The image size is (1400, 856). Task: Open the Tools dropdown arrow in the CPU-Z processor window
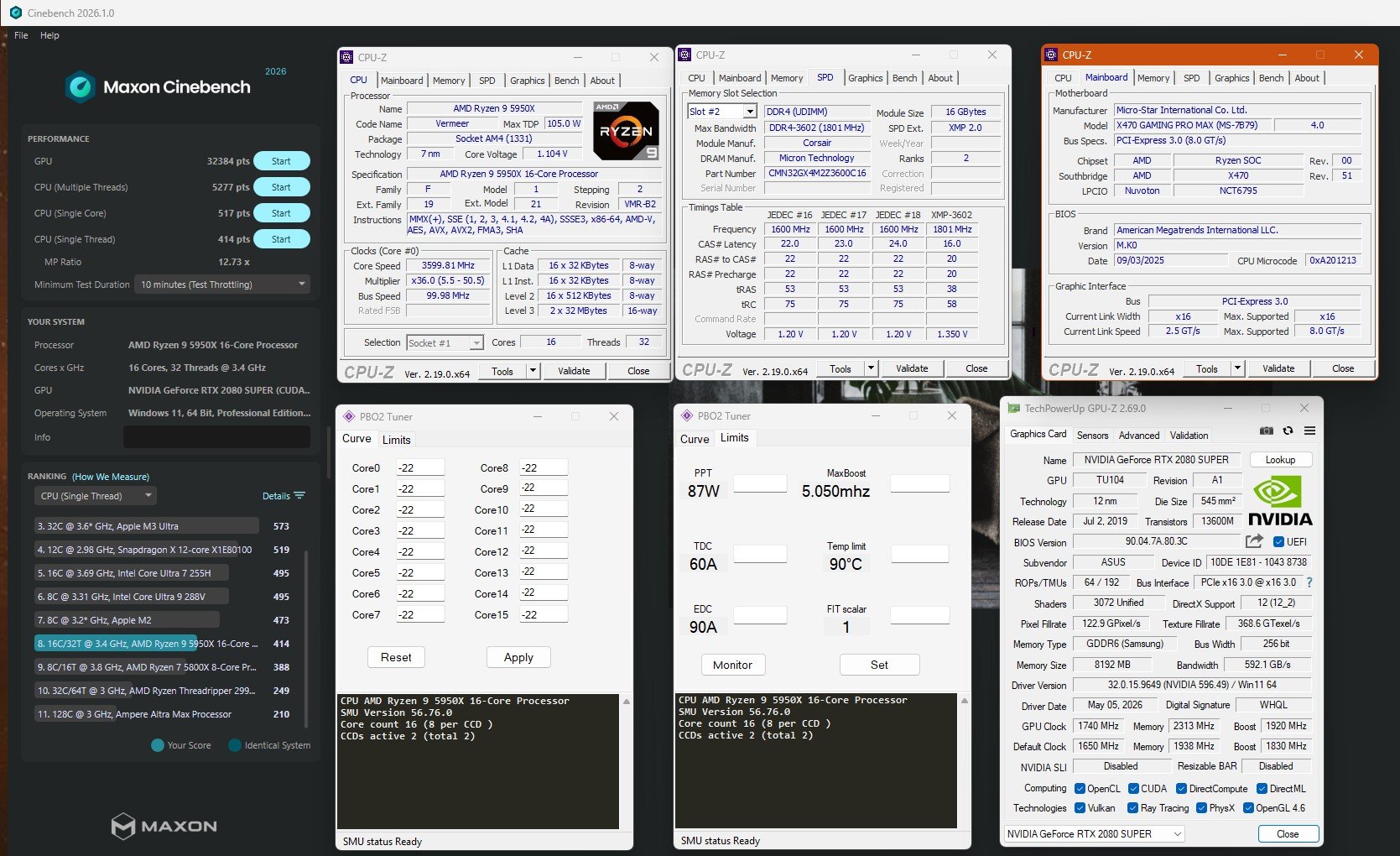click(x=533, y=371)
